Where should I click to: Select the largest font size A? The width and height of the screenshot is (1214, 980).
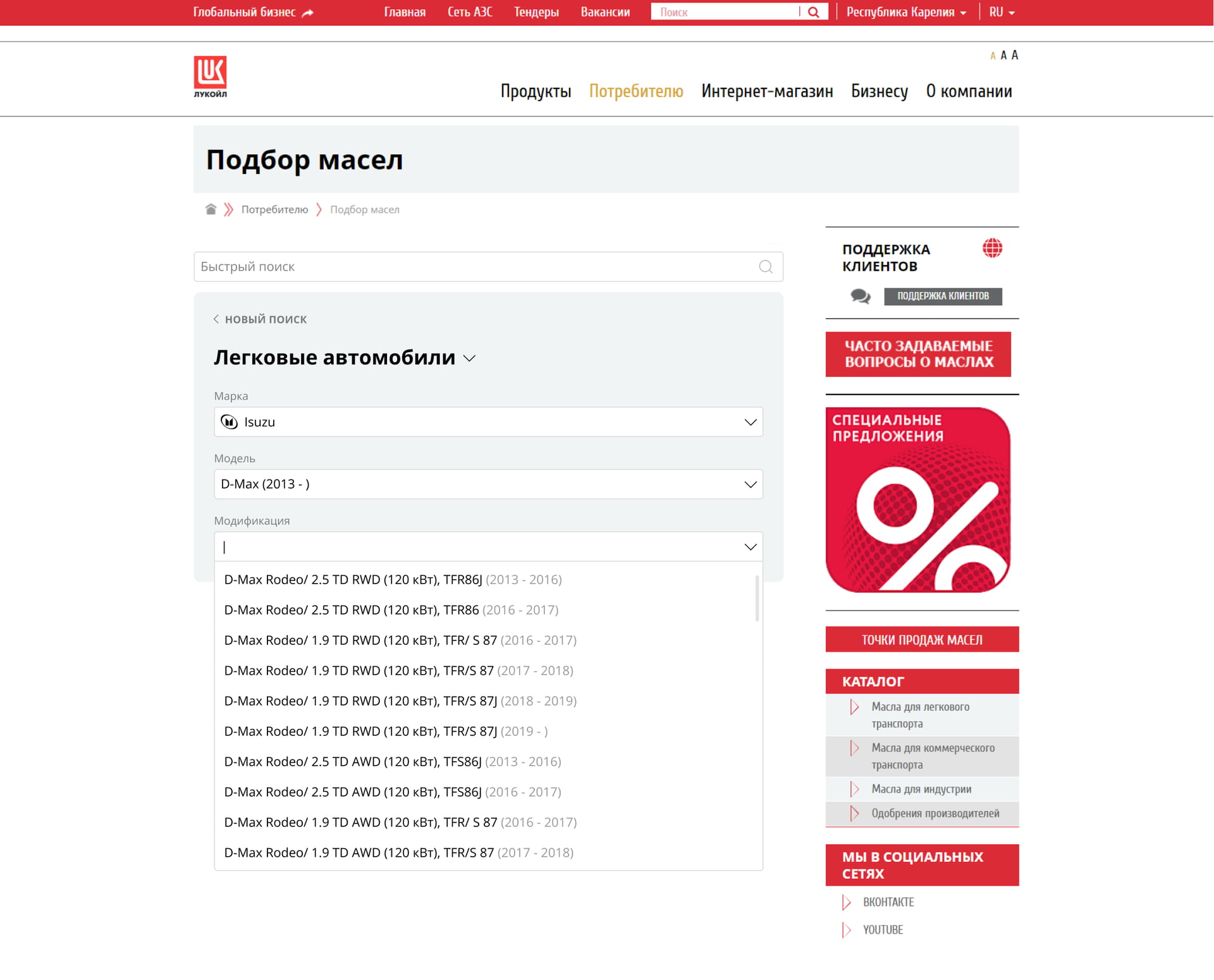1015,55
